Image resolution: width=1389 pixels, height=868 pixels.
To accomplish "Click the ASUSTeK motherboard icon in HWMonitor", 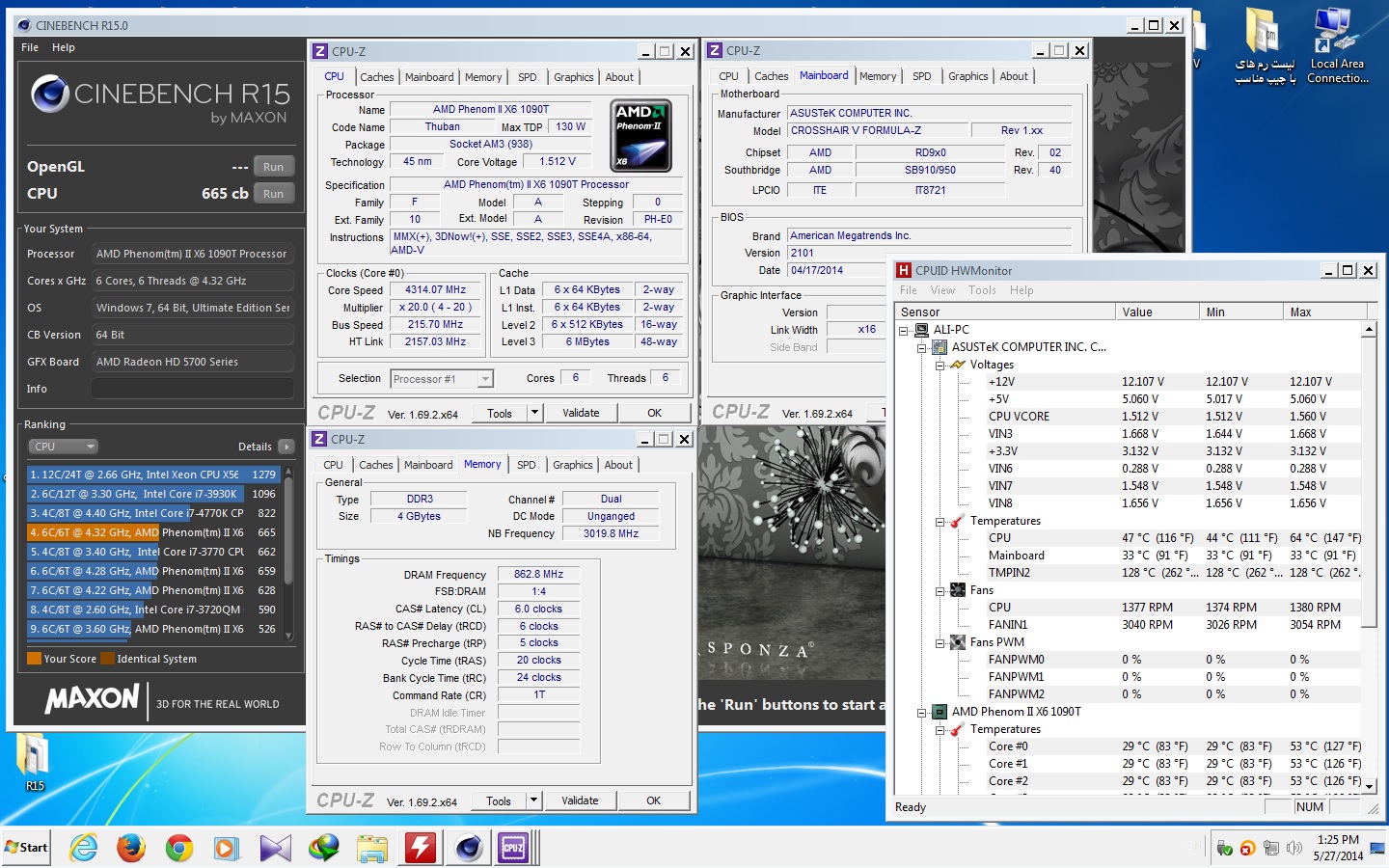I will pos(940,347).
